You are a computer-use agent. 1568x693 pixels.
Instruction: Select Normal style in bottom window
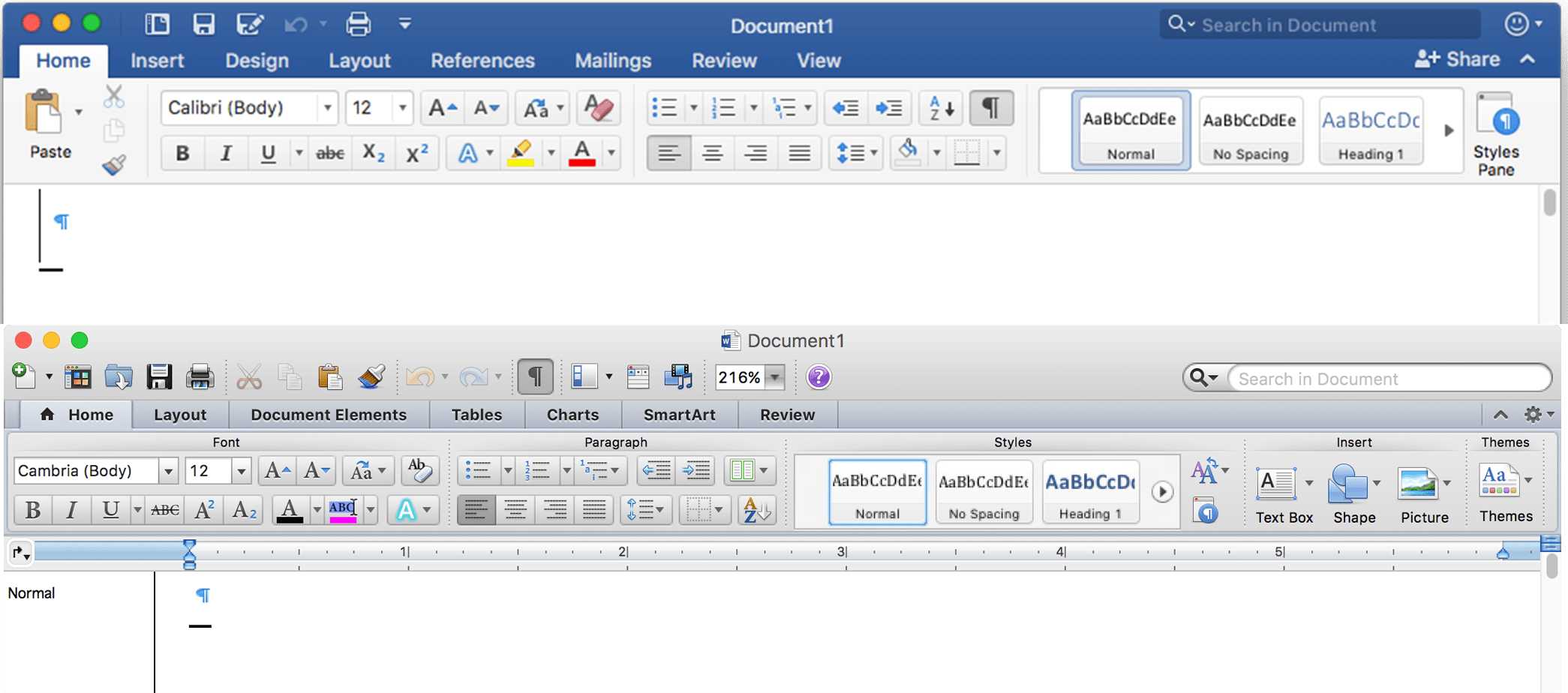[877, 492]
